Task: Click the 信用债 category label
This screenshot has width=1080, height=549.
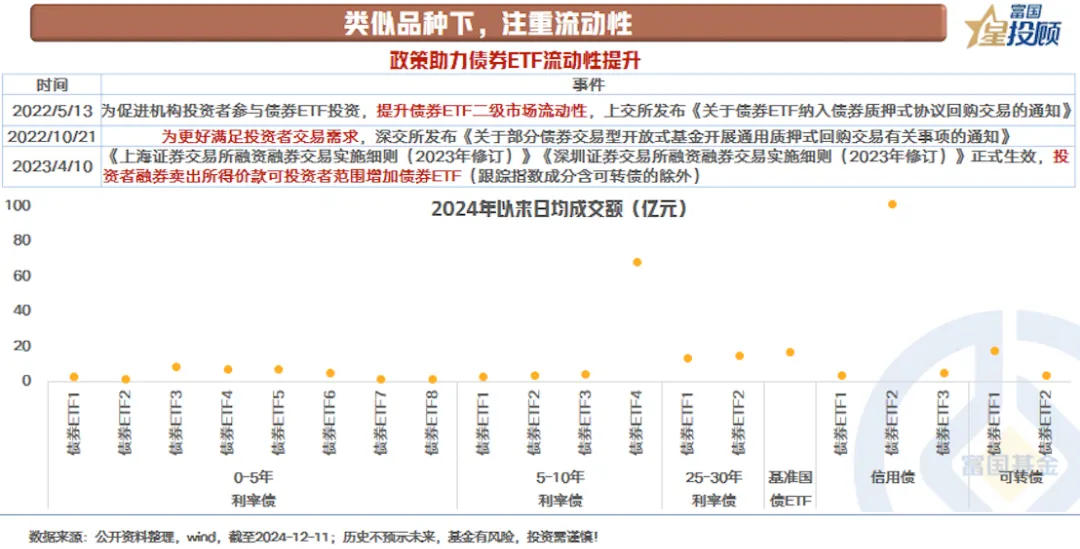Action: [893, 477]
